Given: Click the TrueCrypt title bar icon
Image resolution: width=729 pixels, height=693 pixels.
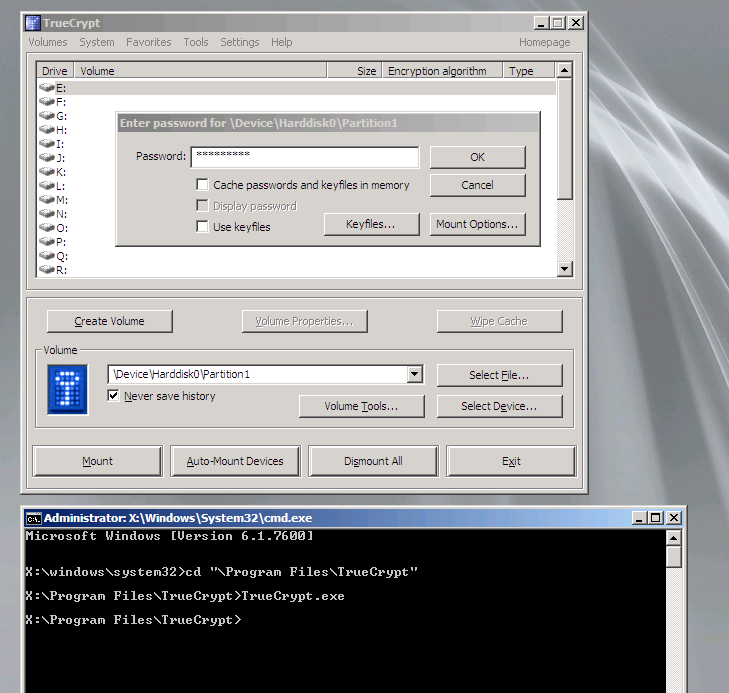Looking at the screenshot, I should point(33,23).
